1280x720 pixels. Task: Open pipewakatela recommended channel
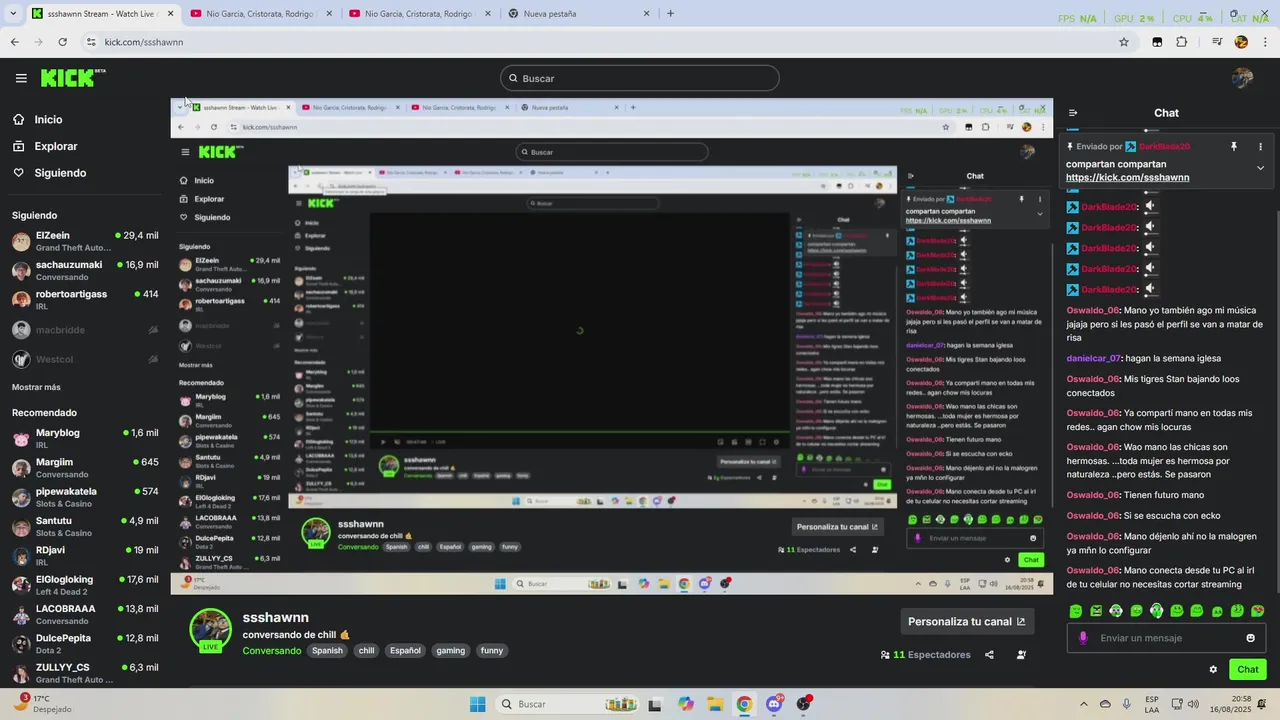(x=85, y=497)
